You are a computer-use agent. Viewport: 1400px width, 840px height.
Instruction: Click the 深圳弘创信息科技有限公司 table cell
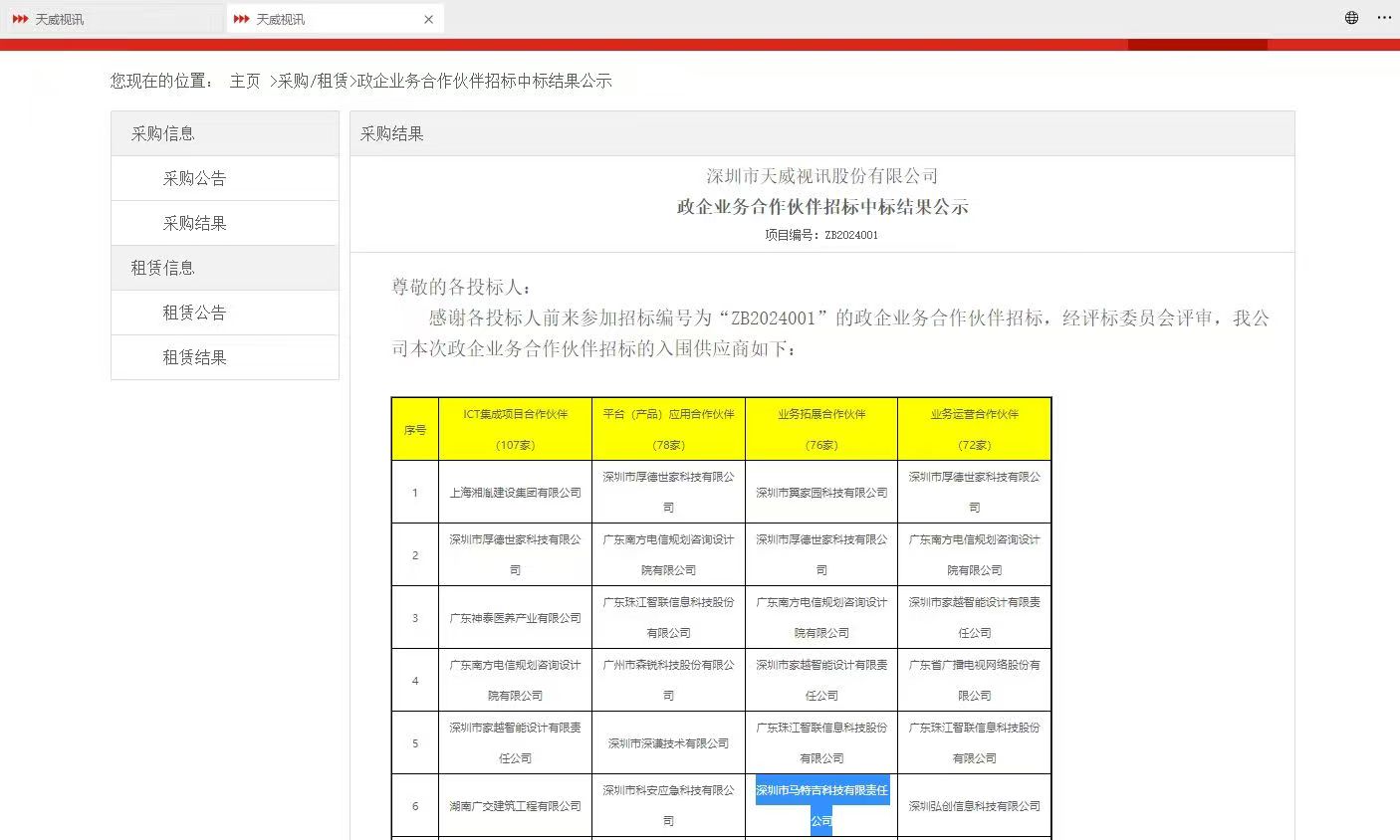click(974, 806)
